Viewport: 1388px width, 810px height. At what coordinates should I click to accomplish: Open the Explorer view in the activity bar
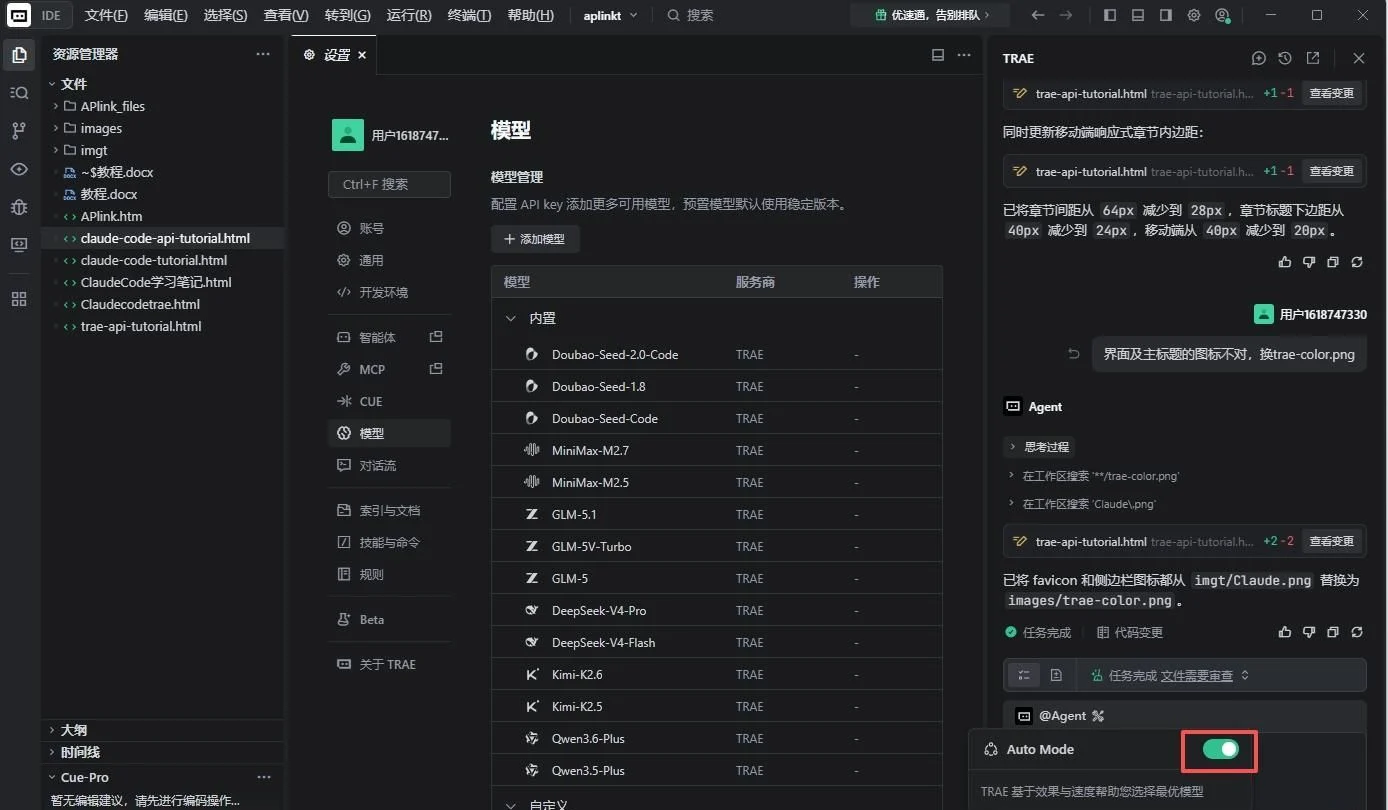[x=19, y=55]
